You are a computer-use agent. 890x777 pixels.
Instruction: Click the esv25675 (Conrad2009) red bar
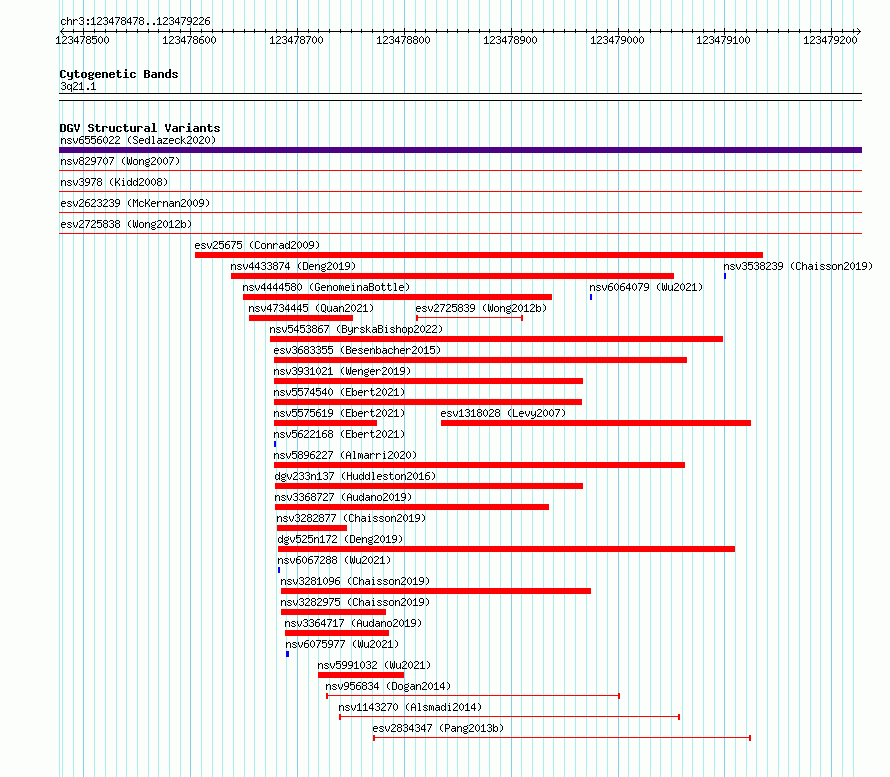(x=478, y=255)
